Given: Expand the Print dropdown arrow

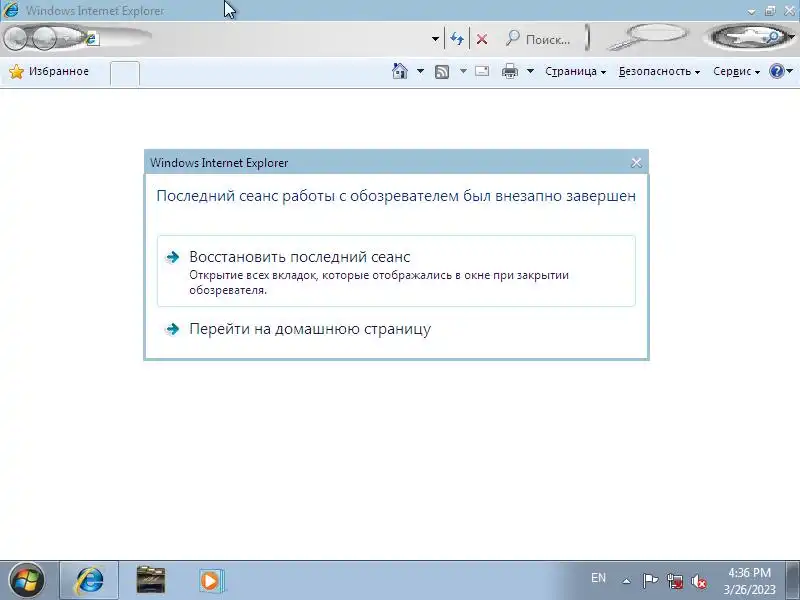Looking at the screenshot, I should coord(530,71).
